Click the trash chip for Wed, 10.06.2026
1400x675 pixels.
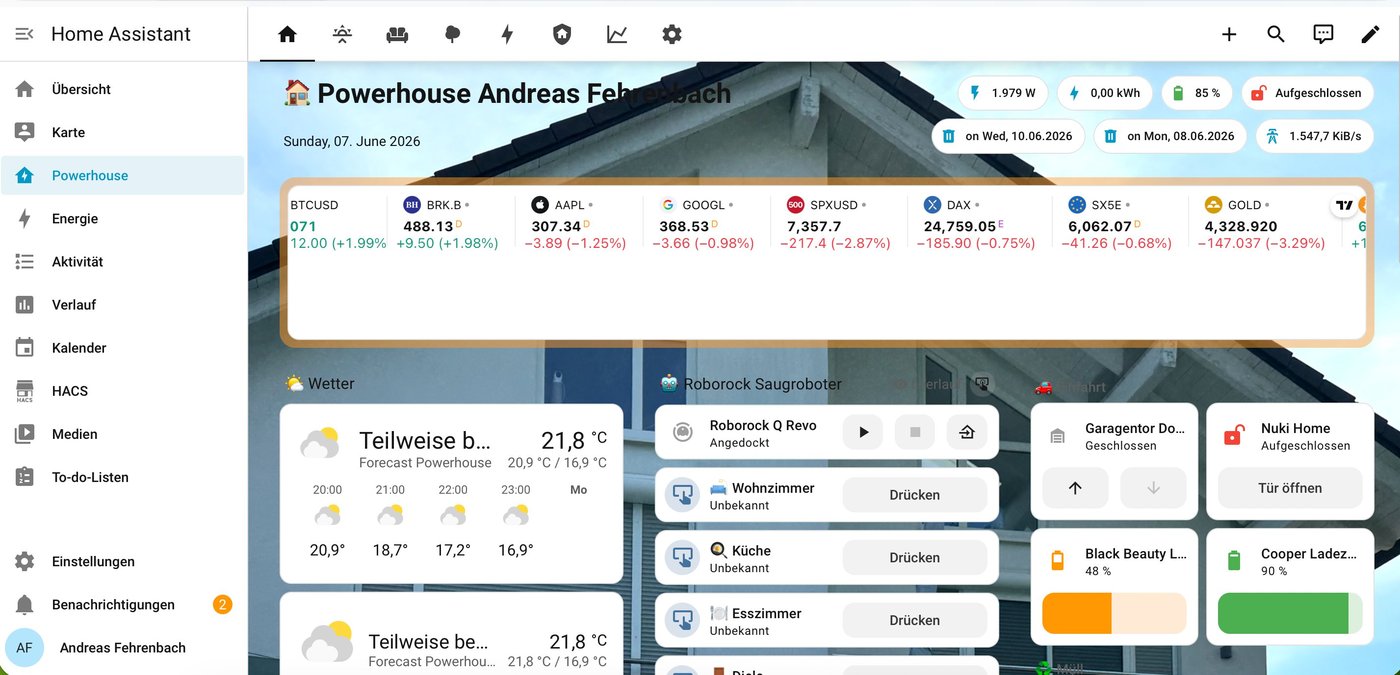pos(1008,136)
